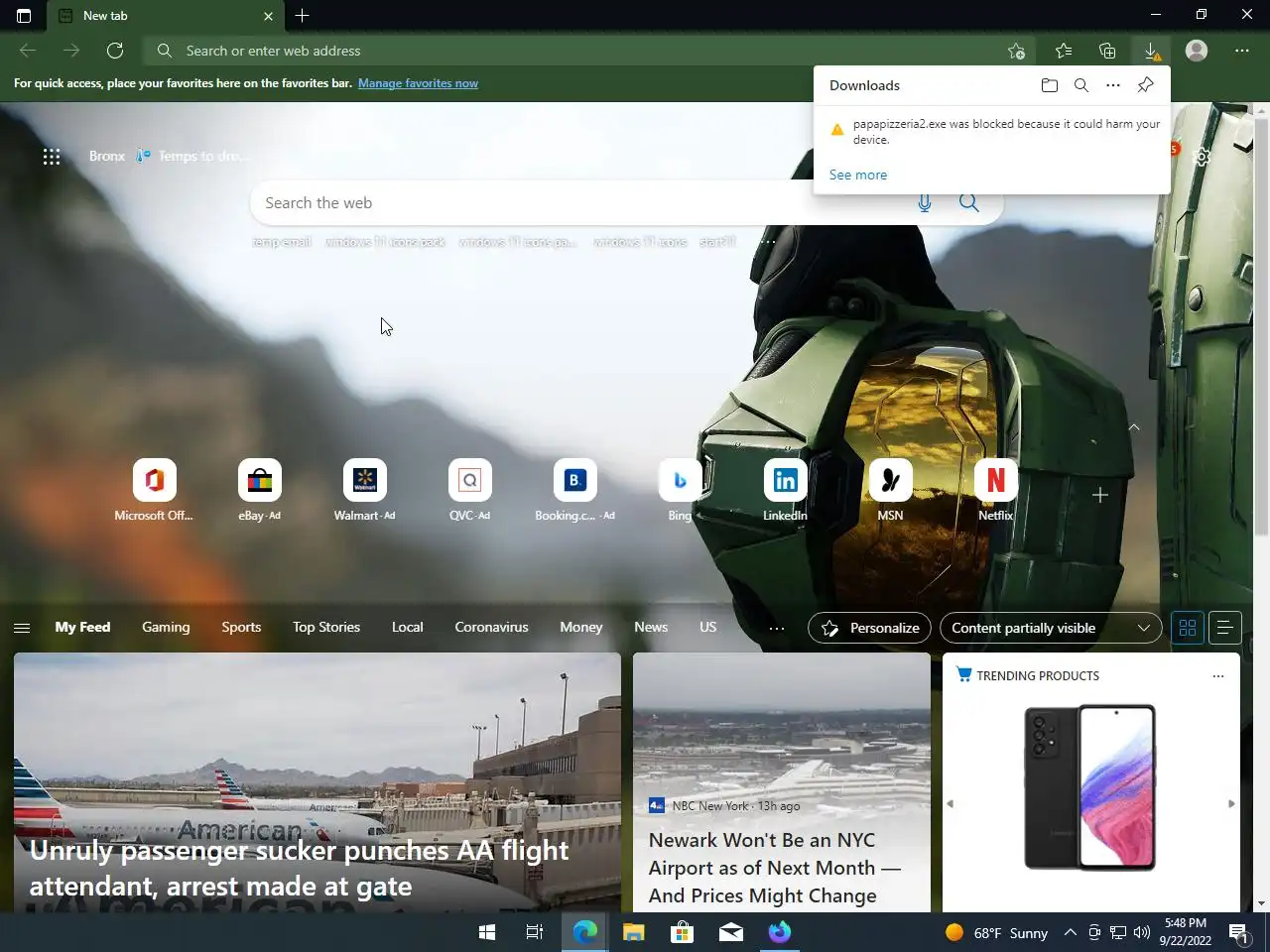This screenshot has width=1270, height=952.
Task: Click Manage favorites now link
Action: (x=418, y=83)
